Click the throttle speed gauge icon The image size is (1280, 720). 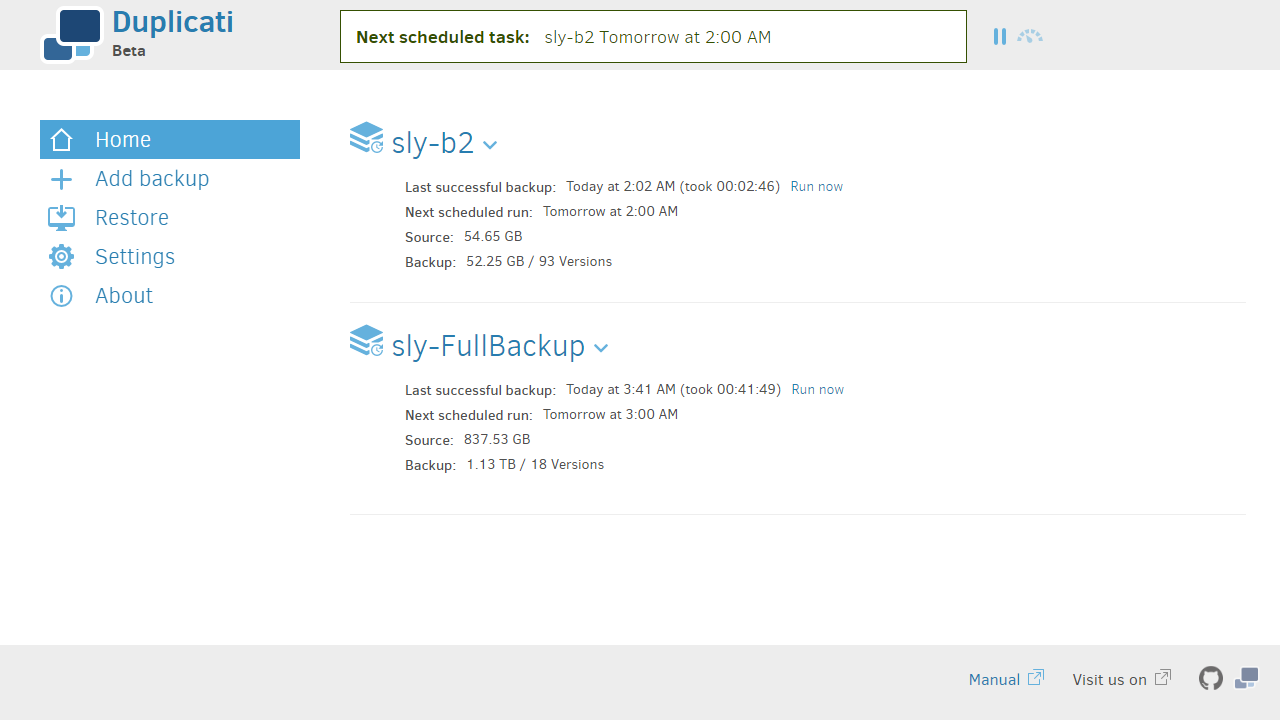(1030, 37)
